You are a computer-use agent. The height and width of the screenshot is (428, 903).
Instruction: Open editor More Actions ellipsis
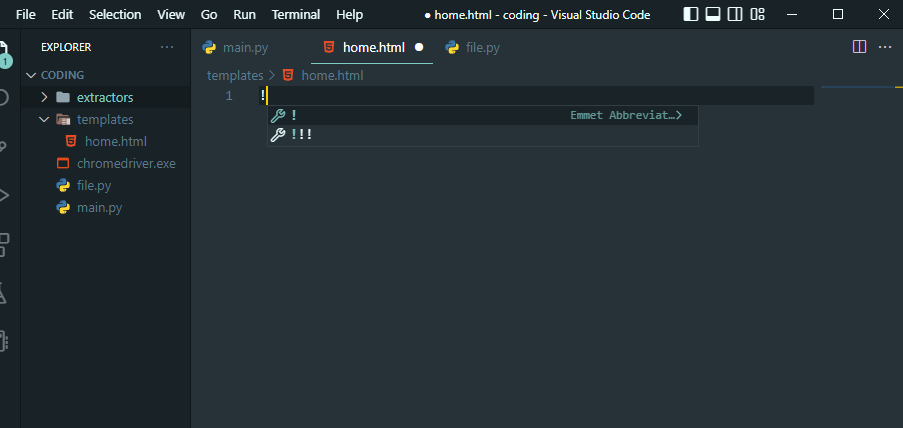885,47
